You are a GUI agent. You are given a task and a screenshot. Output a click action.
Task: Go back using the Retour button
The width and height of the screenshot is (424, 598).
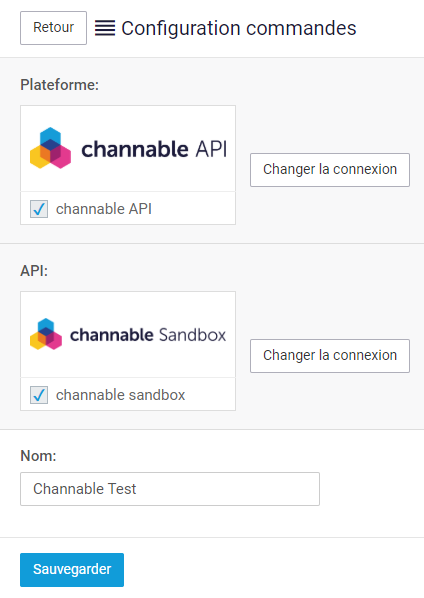click(x=53, y=28)
